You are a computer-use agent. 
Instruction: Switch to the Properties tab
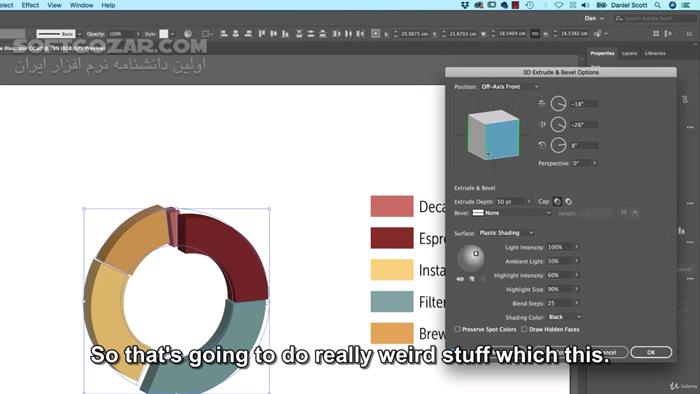click(602, 53)
